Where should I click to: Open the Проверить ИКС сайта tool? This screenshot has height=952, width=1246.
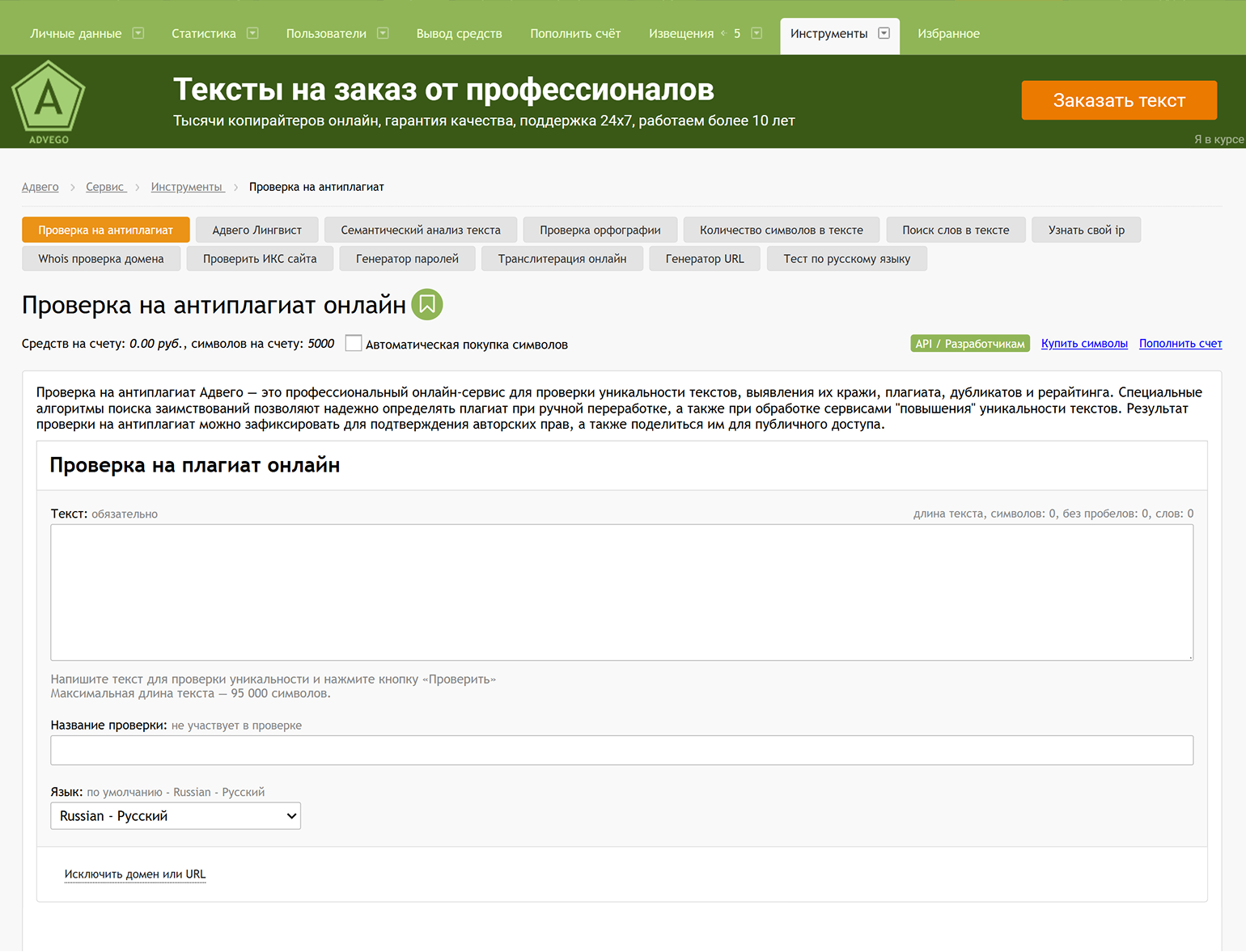point(260,259)
